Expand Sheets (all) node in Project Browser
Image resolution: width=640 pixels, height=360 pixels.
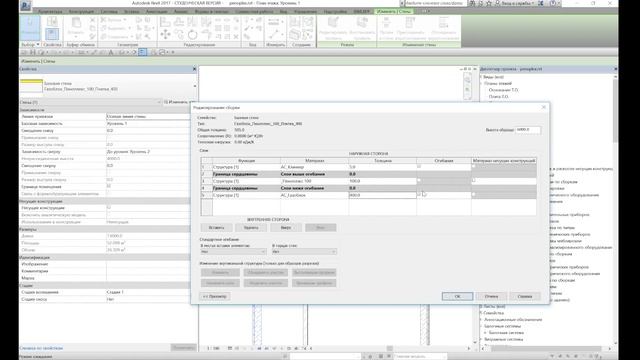(481, 306)
